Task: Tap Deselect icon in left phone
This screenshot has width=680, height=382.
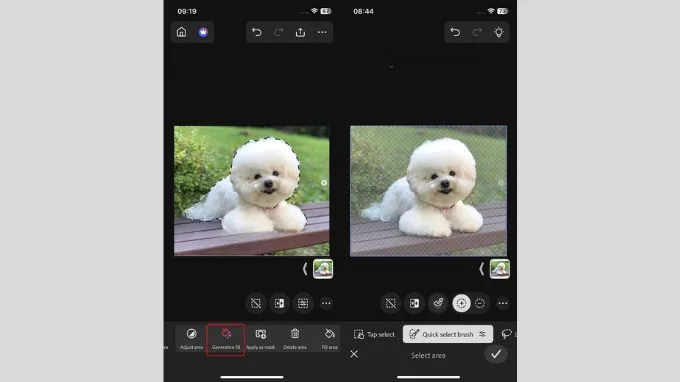Action: (256, 303)
